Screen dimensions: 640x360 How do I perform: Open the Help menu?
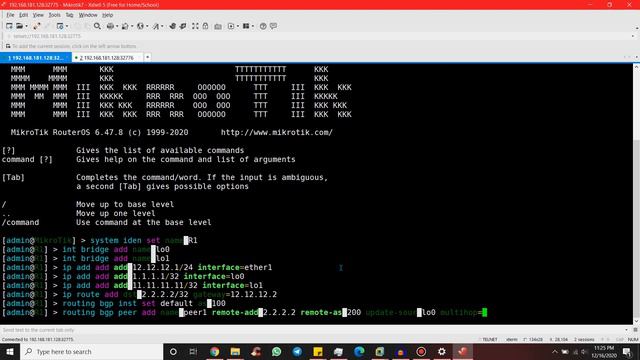pyautogui.click(x=107, y=15)
